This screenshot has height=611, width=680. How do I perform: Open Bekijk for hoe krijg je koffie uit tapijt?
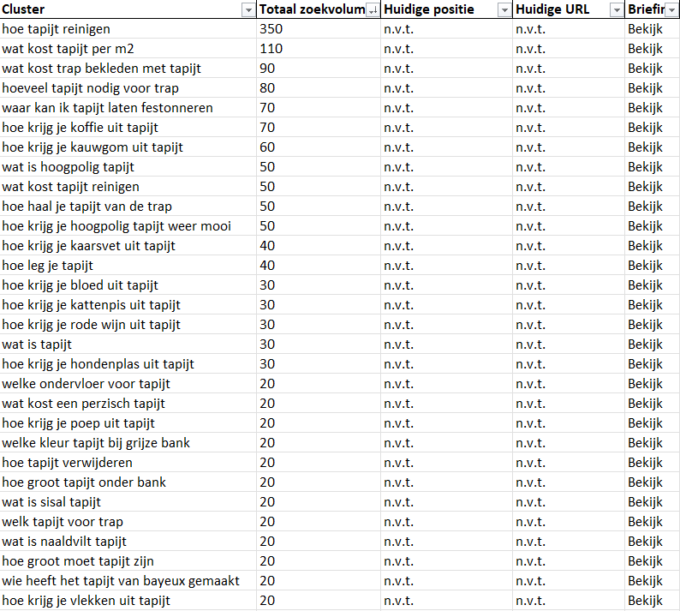645,128
